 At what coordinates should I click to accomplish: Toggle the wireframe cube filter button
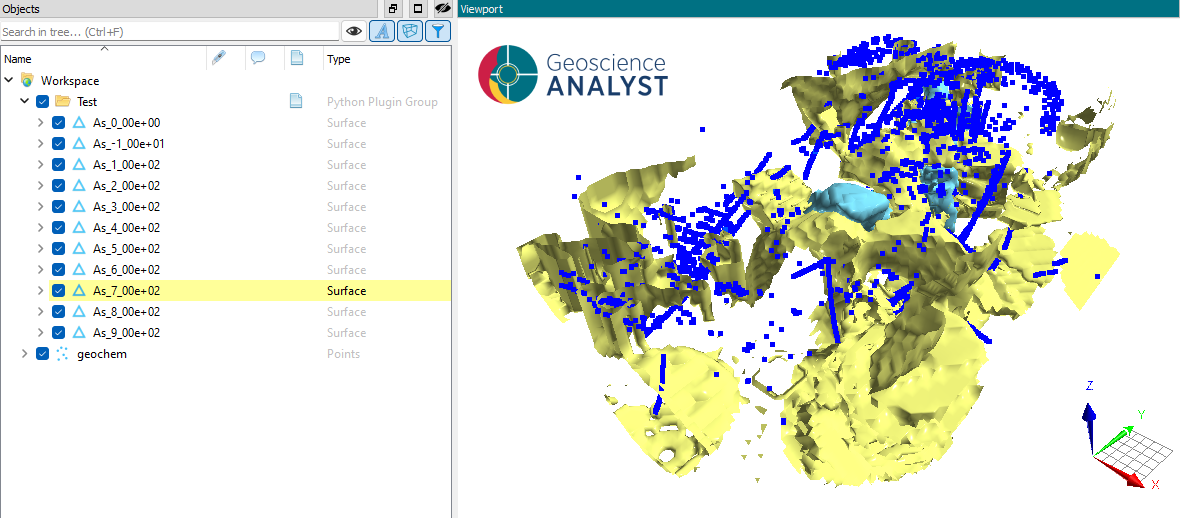409,31
